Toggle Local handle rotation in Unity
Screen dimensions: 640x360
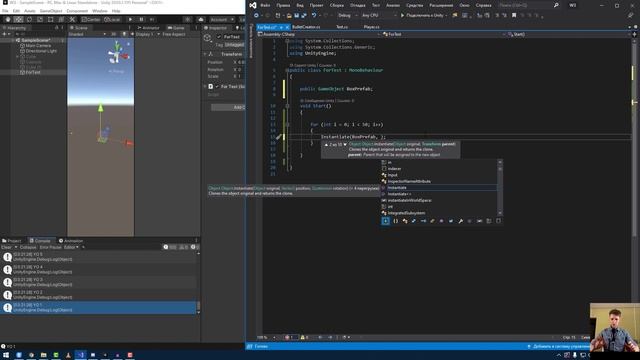click(112, 19)
